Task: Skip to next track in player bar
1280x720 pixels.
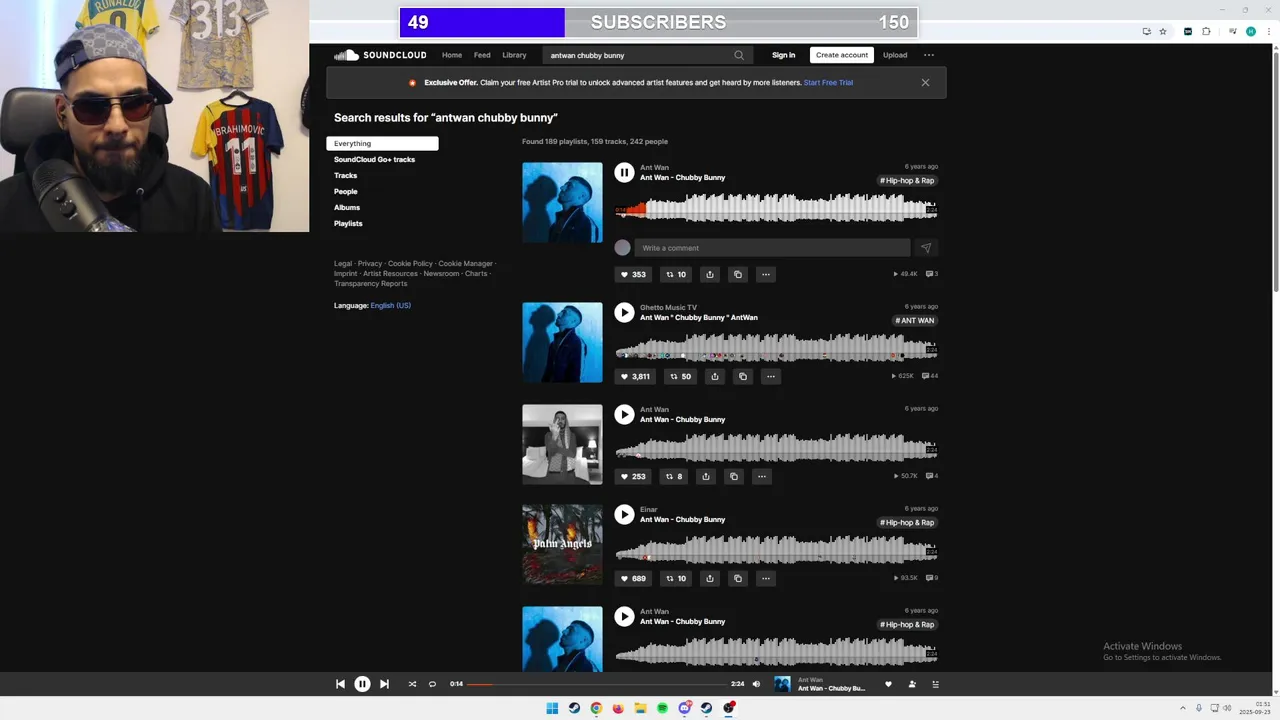Action: (x=384, y=684)
